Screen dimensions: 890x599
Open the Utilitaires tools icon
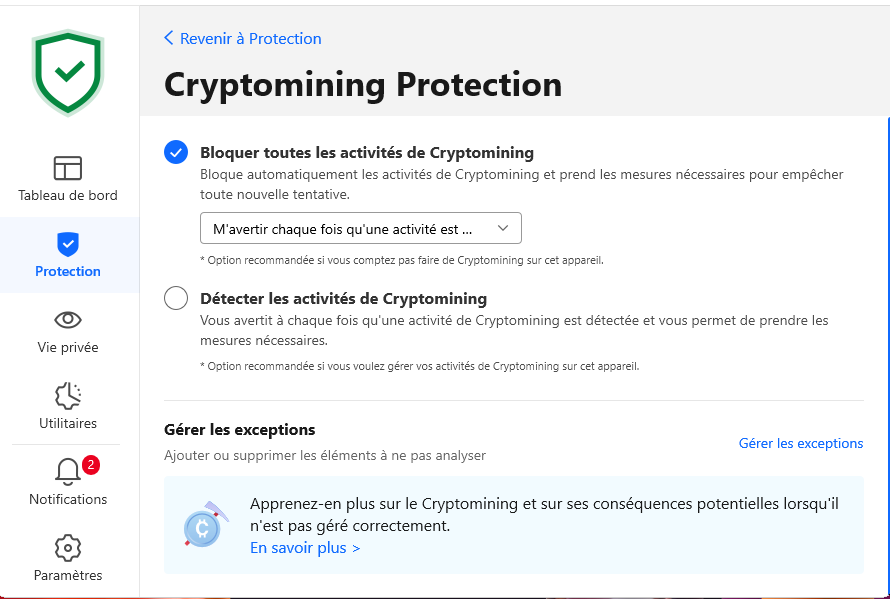(68, 396)
